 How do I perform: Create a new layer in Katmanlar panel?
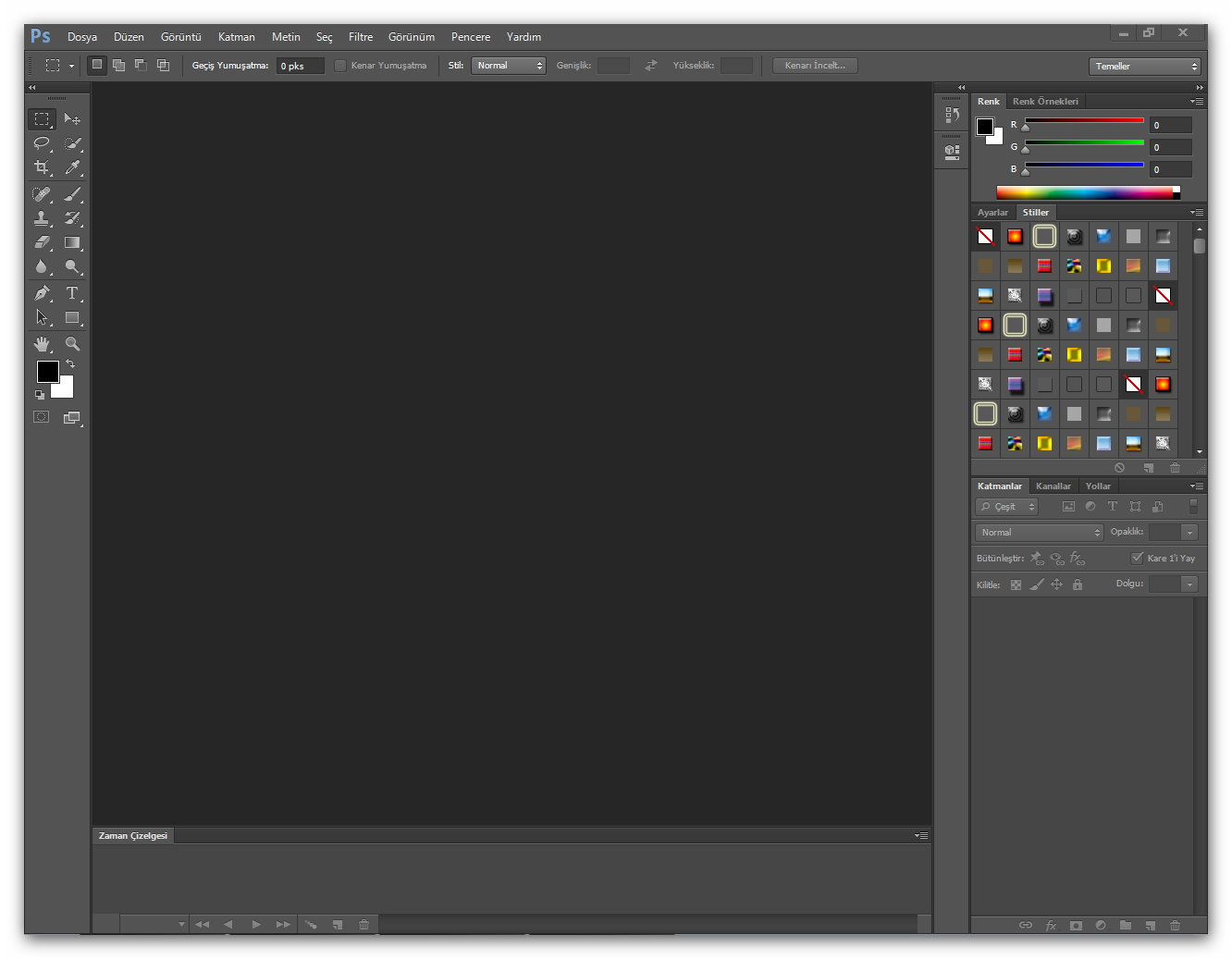coord(1150,926)
